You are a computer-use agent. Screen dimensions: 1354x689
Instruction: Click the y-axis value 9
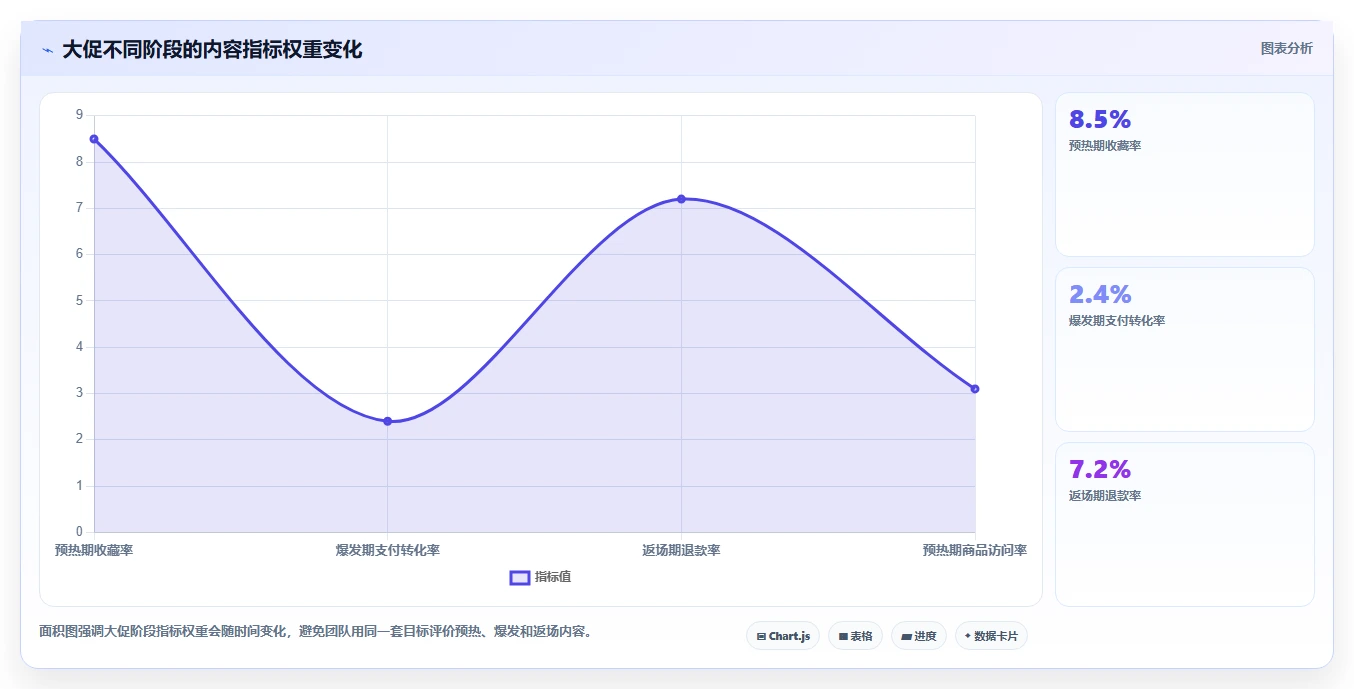point(79,116)
